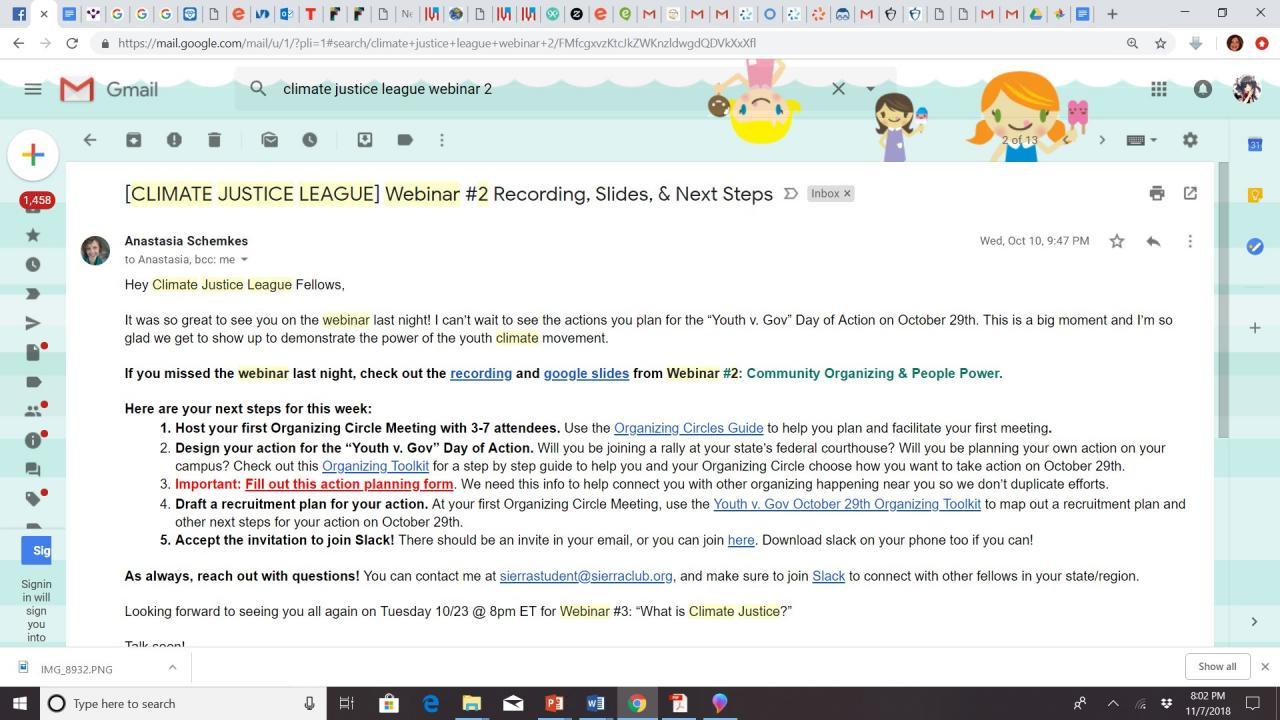Open the input tools keyboard dropdown
The height and width of the screenshot is (720, 1280).
(x=1141, y=140)
